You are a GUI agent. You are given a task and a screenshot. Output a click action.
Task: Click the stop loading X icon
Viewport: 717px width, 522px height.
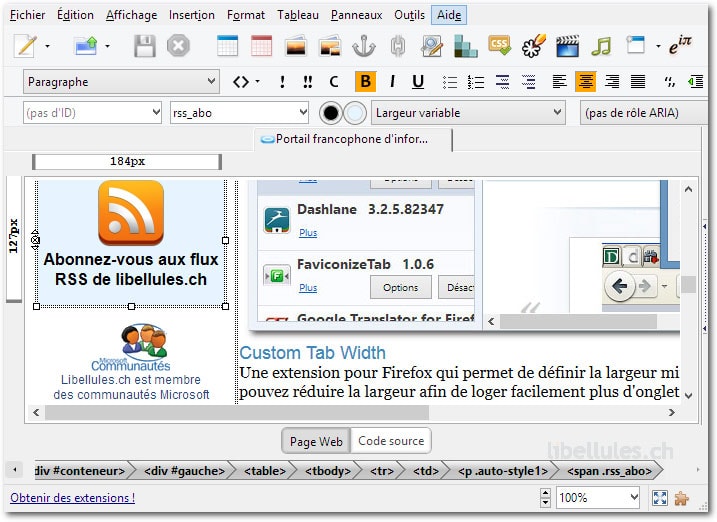point(178,46)
